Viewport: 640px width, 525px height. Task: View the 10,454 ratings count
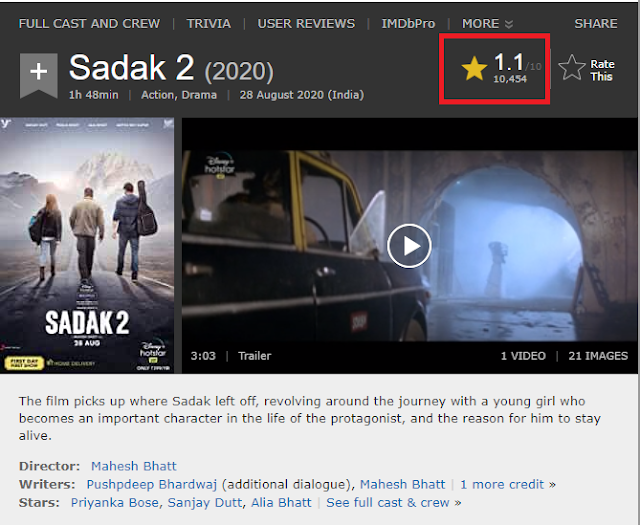tap(510, 79)
